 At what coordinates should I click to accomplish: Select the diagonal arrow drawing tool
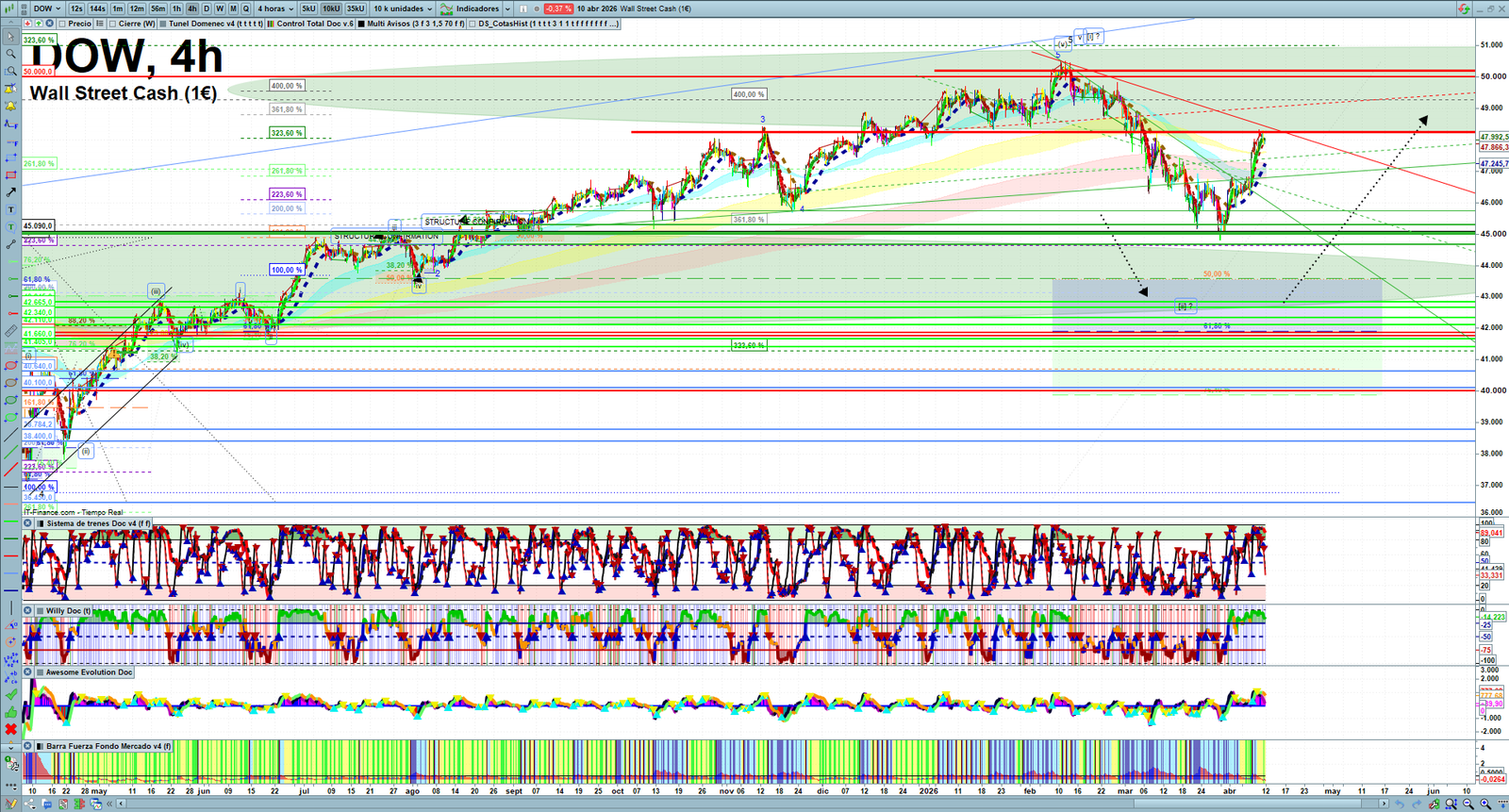pyautogui.click(x=10, y=192)
